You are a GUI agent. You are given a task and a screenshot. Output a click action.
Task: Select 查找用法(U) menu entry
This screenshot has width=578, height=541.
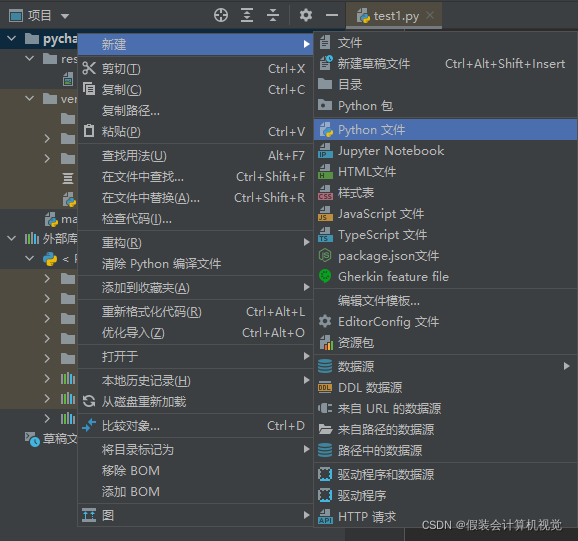pyautogui.click(x=195, y=156)
